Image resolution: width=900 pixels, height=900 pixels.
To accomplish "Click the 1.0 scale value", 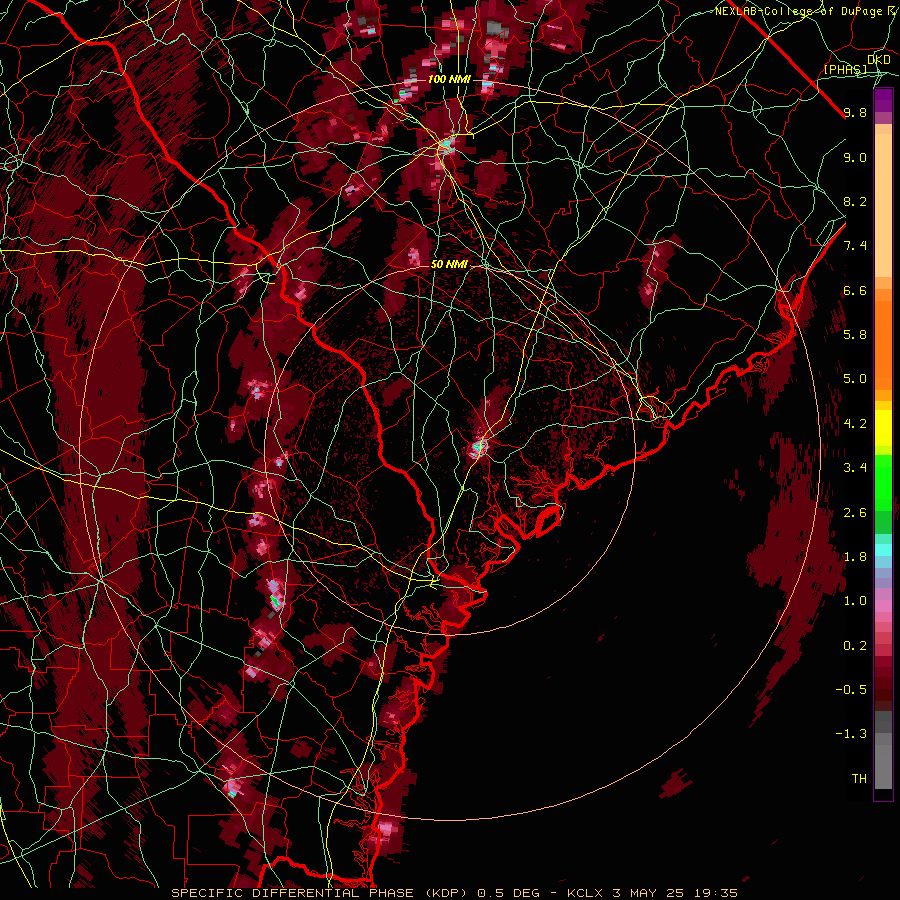I will tap(855, 601).
